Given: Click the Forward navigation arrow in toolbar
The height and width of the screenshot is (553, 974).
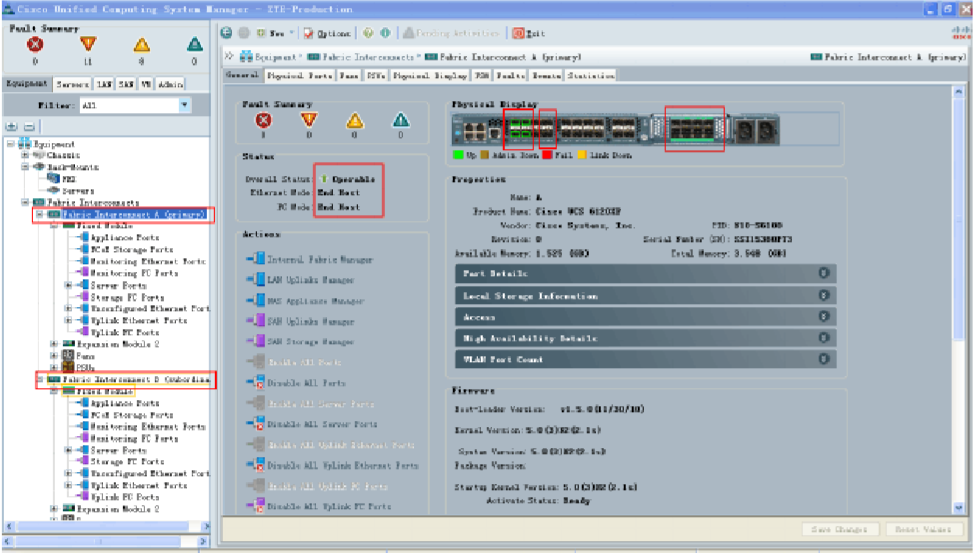Looking at the screenshot, I should (x=244, y=33).
